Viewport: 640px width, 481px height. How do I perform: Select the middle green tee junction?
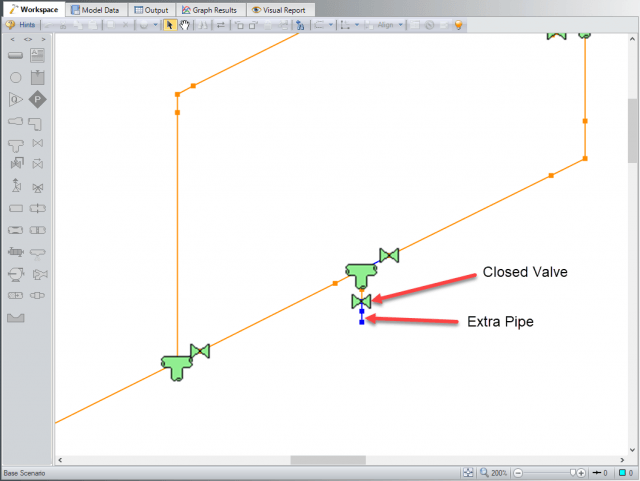361,276
